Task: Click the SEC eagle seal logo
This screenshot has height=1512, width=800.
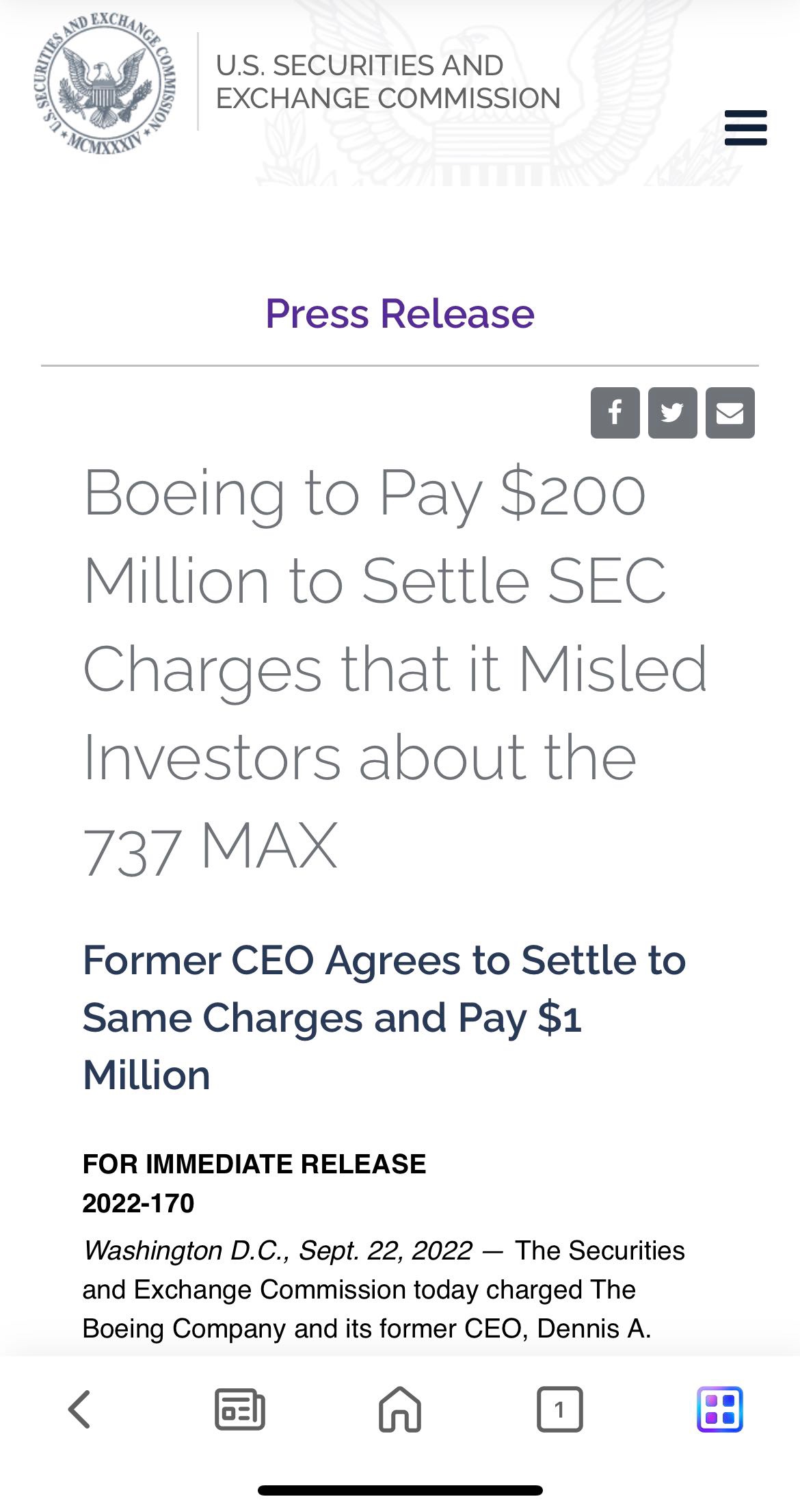Action: pos(104,83)
